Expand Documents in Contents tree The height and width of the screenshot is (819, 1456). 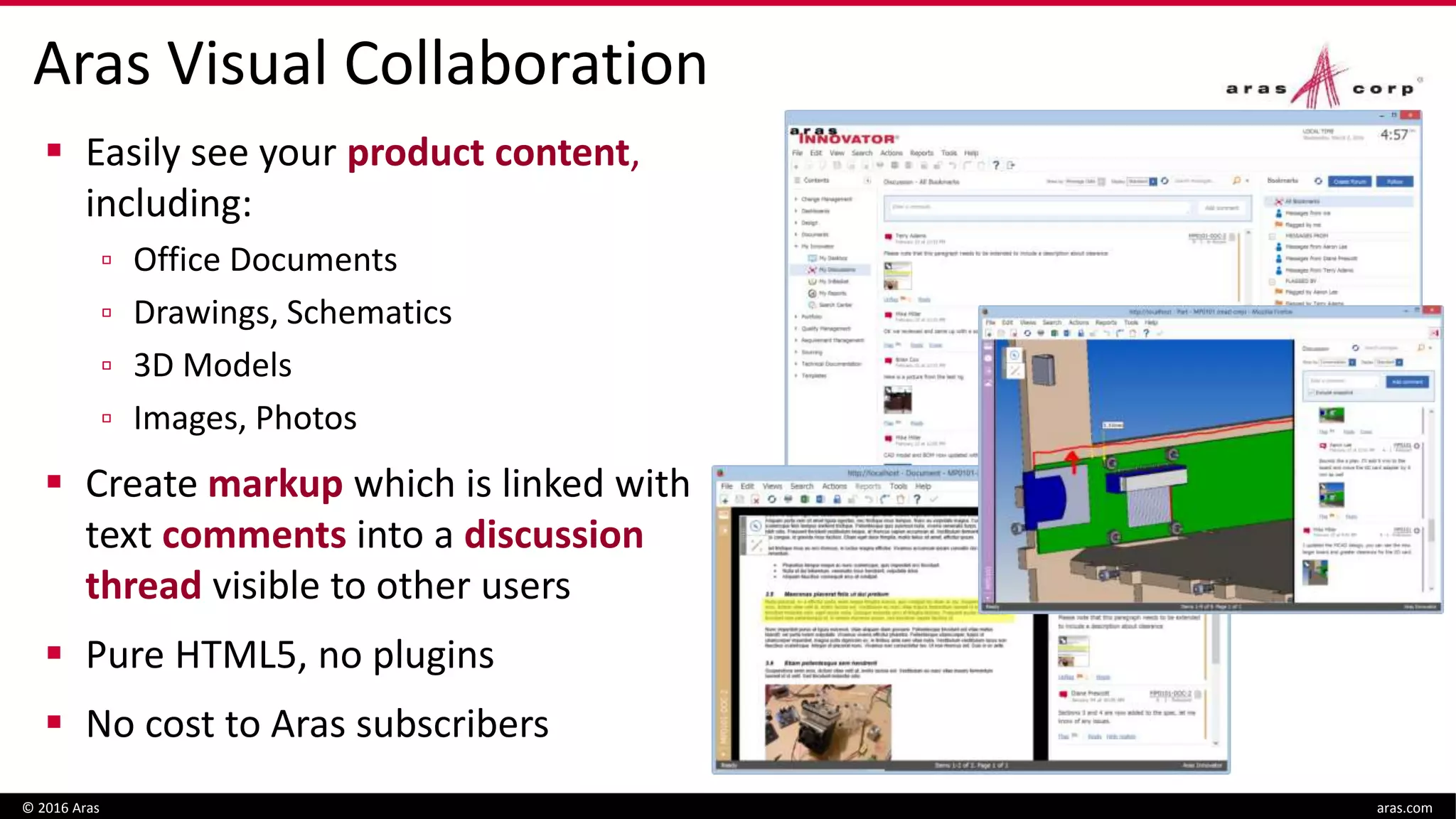[796, 235]
